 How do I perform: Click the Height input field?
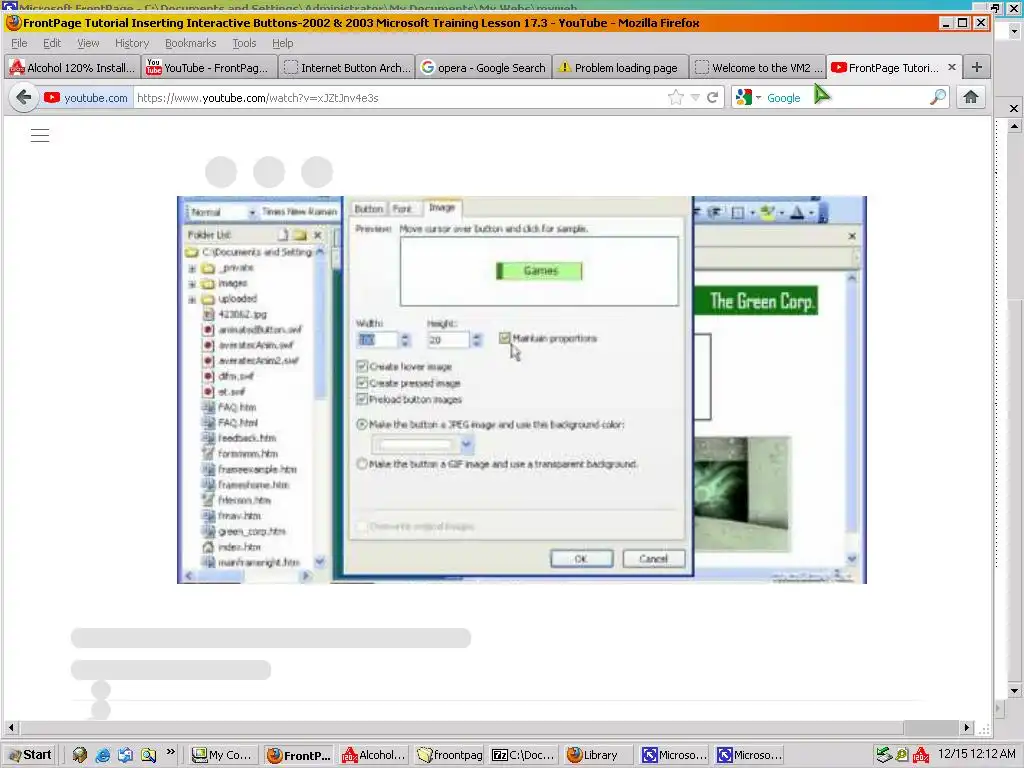coord(449,340)
